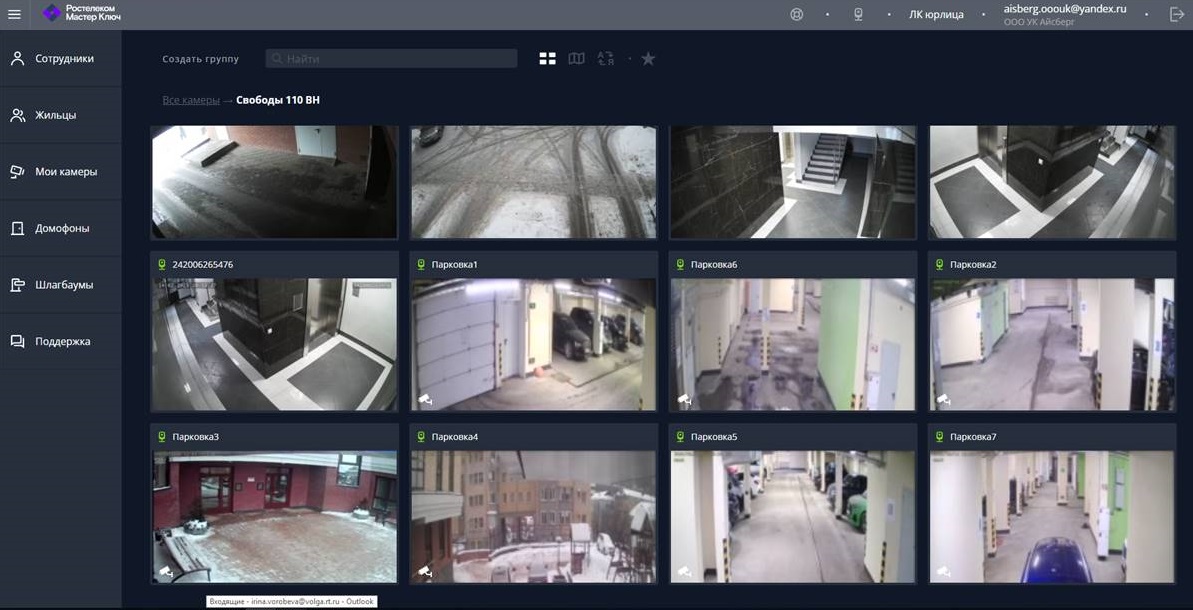Viewport: 1193px width, 610px height.
Task: Open the Парковка1 camera thumbnail
Action: pos(533,344)
